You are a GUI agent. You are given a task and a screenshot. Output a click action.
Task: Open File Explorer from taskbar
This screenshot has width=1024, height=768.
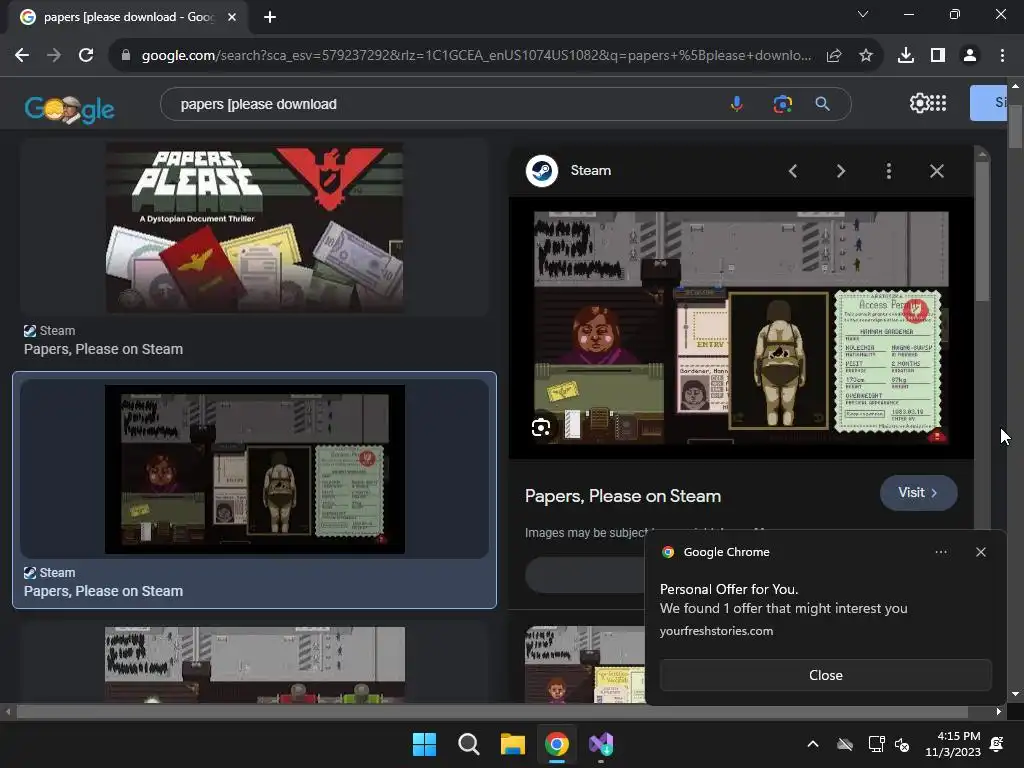coord(513,744)
